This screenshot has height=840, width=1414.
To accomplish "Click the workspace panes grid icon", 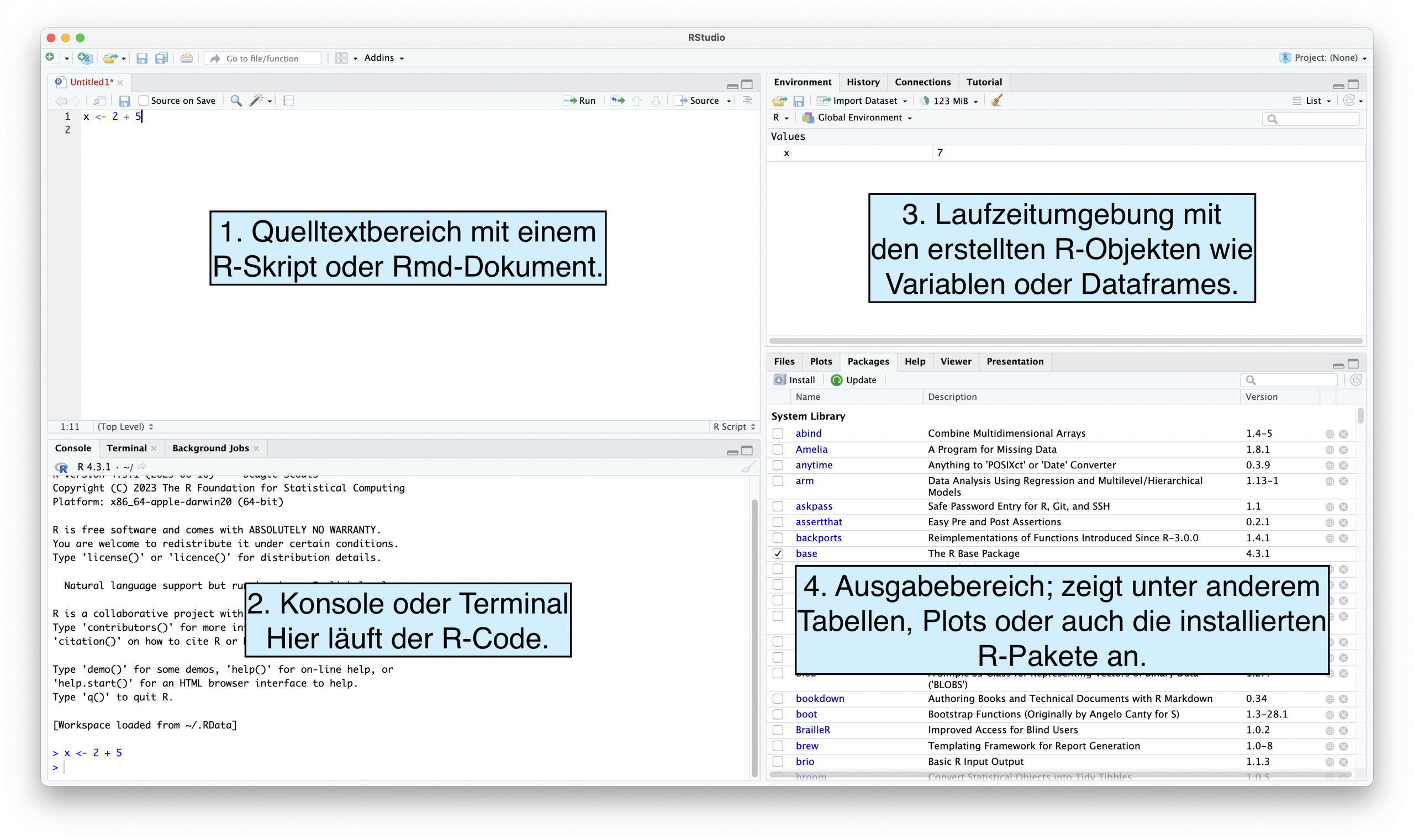I will [x=341, y=58].
